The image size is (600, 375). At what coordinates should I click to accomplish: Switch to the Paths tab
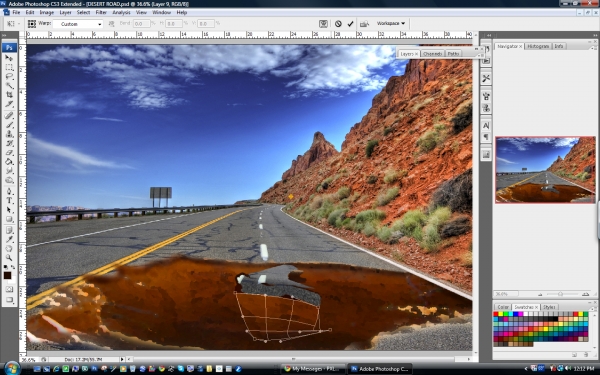pyautogui.click(x=453, y=54)
